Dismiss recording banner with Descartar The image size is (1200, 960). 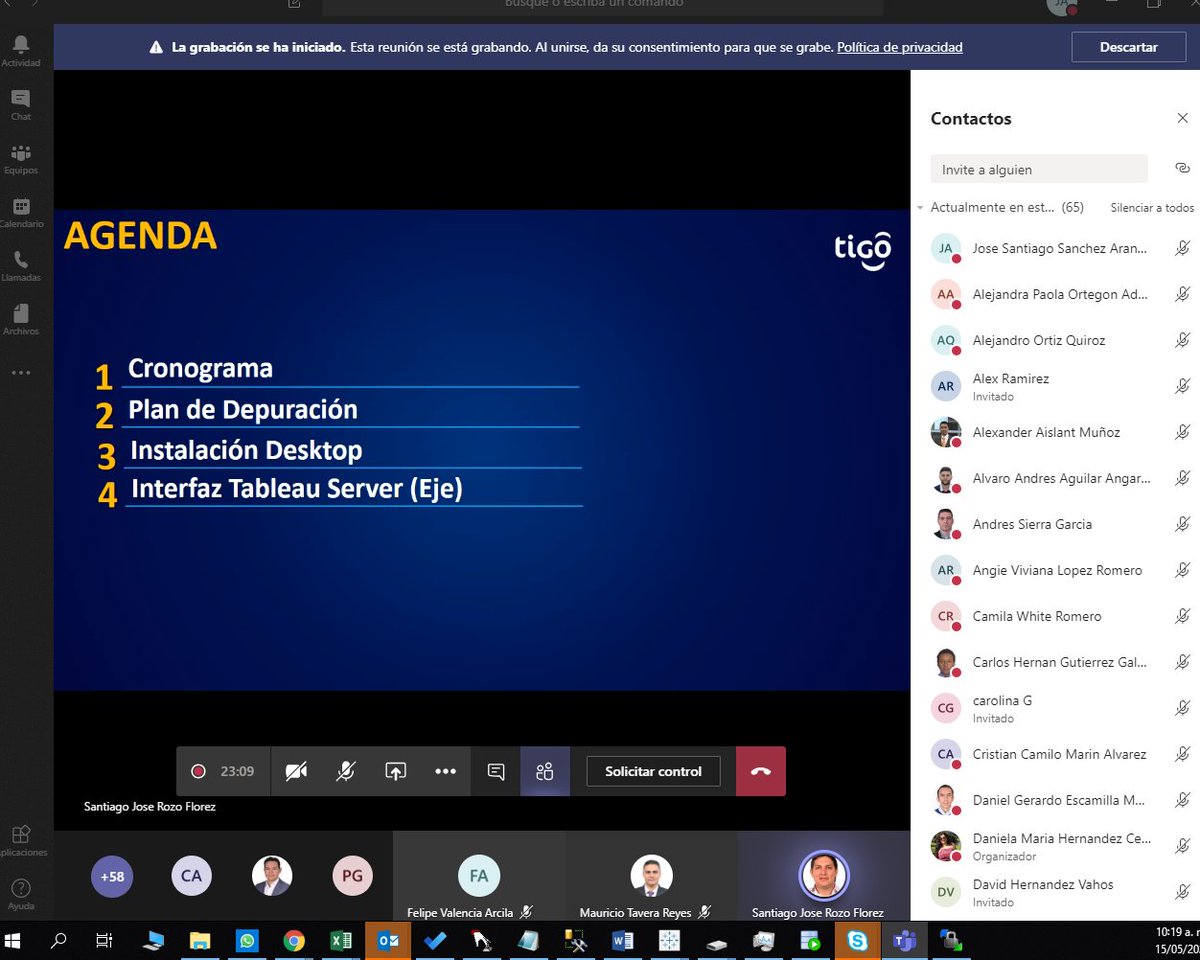(x=1129, y=47)
